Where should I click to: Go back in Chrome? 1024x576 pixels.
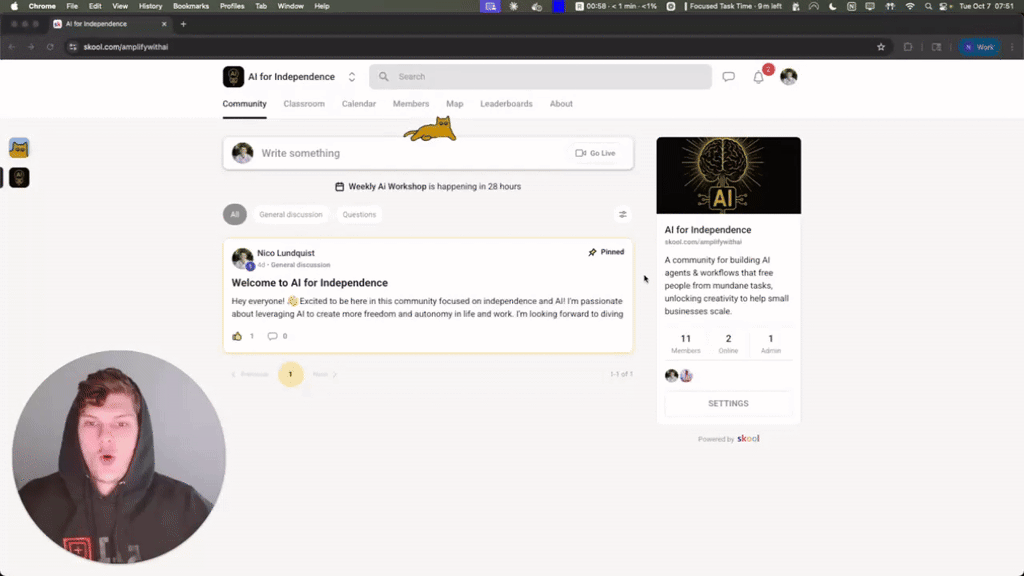click(12, 47)
